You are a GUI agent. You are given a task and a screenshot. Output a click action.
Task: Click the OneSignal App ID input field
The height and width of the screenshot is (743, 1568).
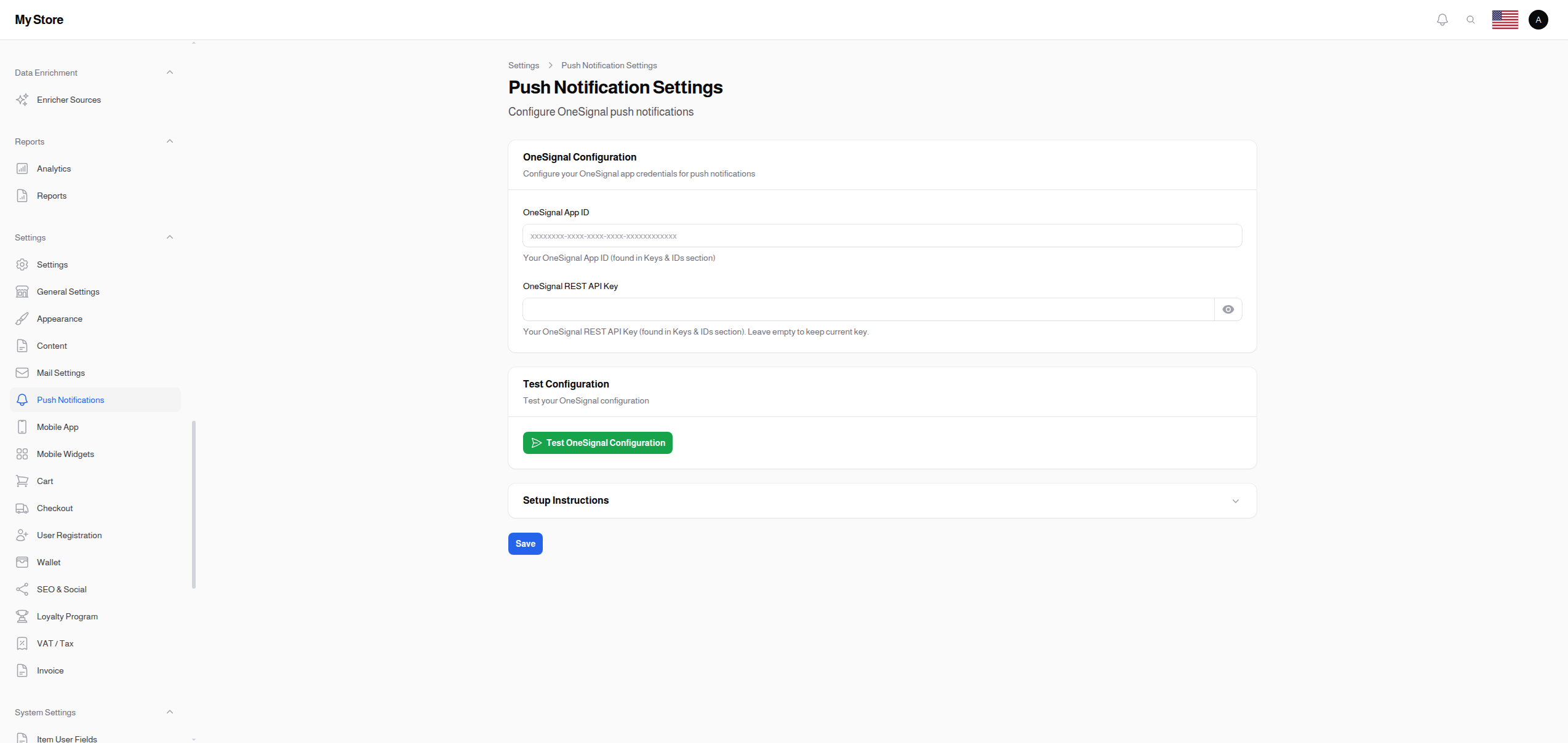881,236
